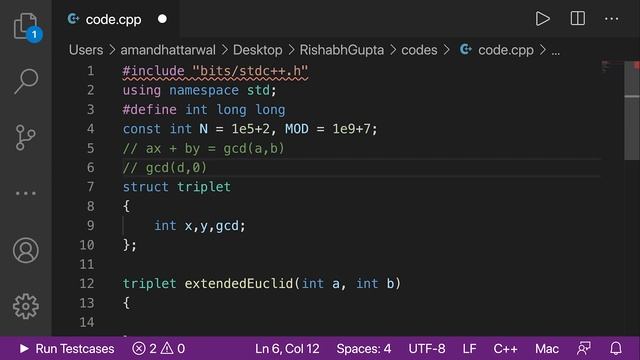The width and height of the screenshot is (640, 360).
Task: Expand breadcrumb symbol ellipsis
Action: (x=556, y=51)
